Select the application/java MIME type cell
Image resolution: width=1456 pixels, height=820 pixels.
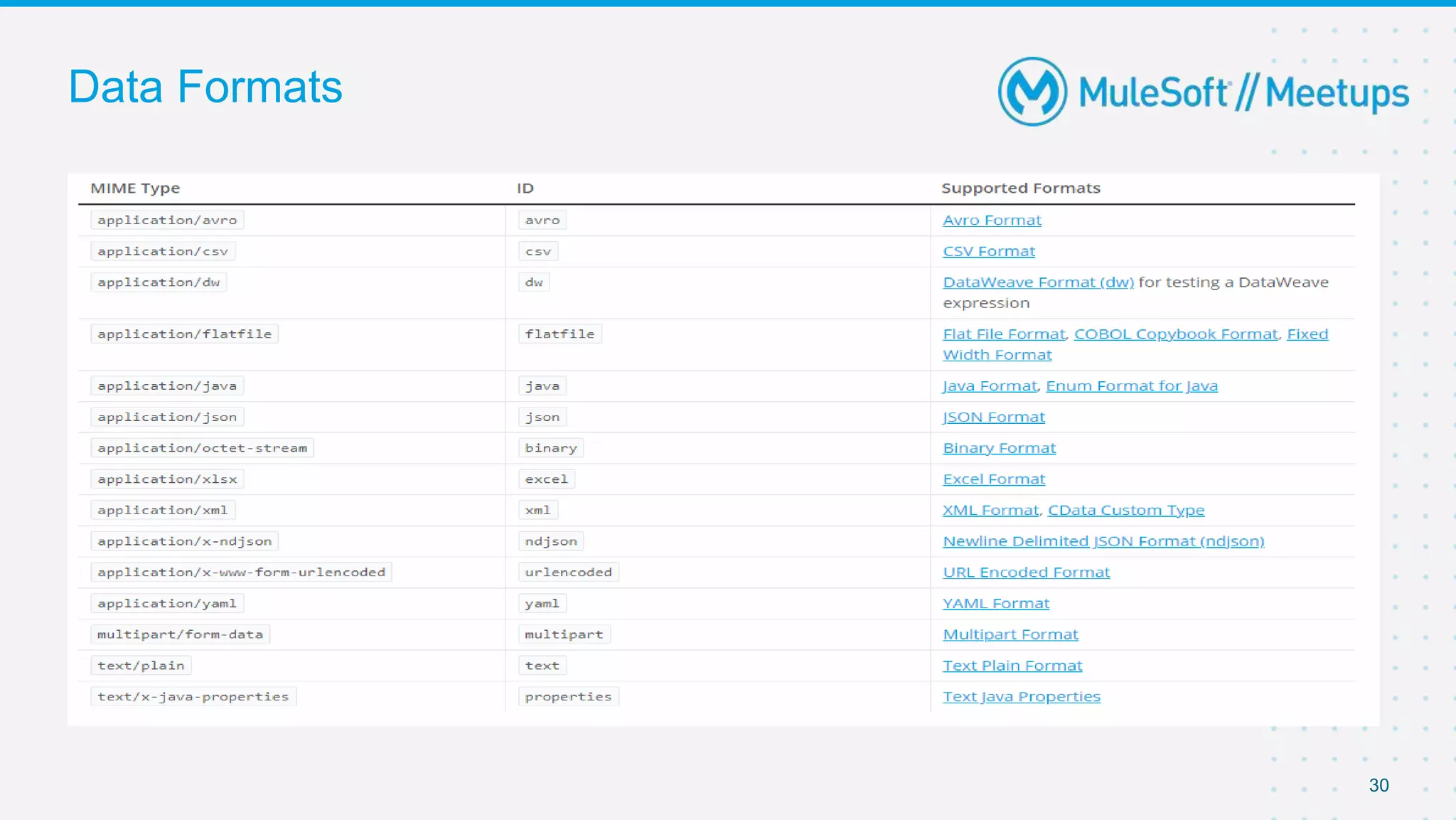tap(167, 386)
